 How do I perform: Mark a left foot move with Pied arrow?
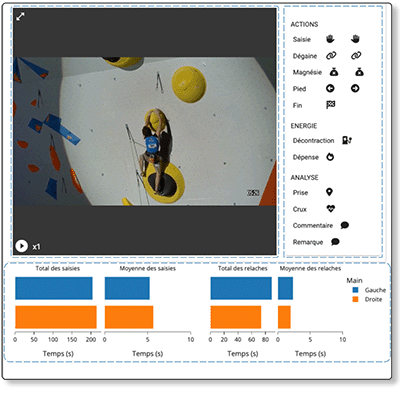[330, 88]
